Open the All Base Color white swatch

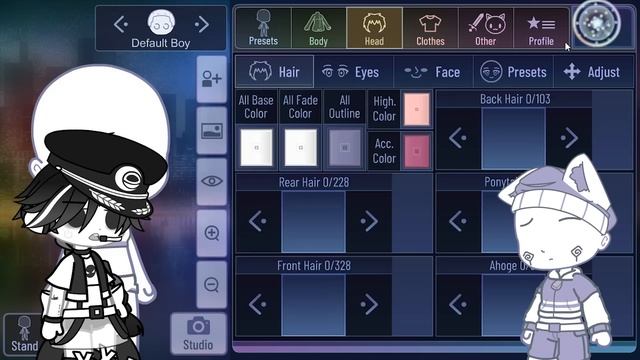(x=256, y=147)
